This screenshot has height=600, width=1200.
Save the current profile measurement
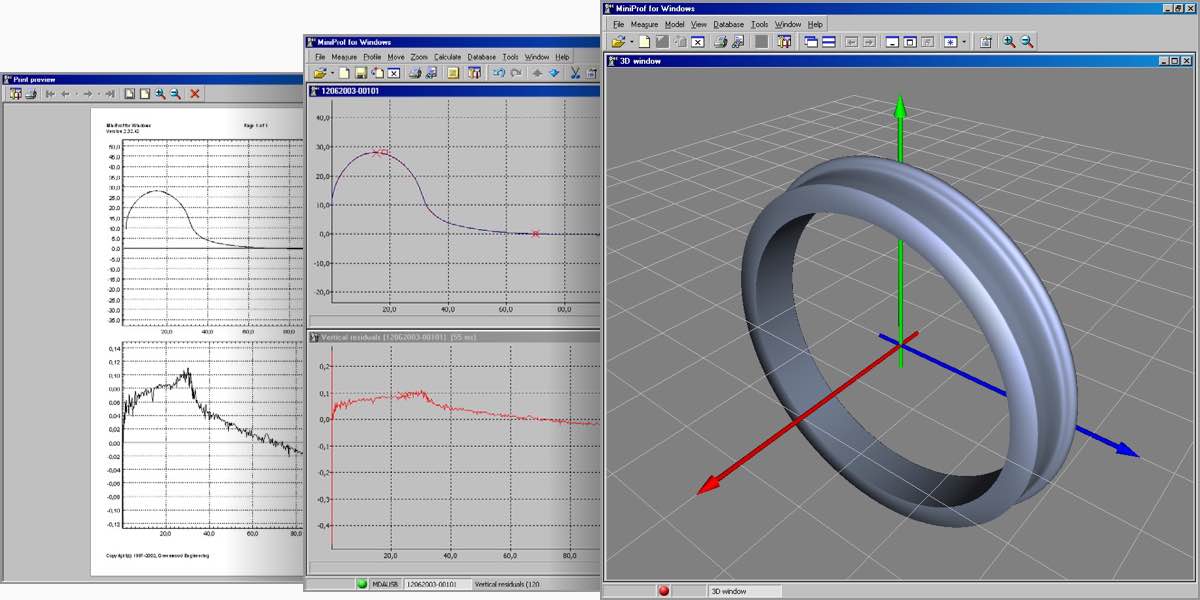pos(360,73)
